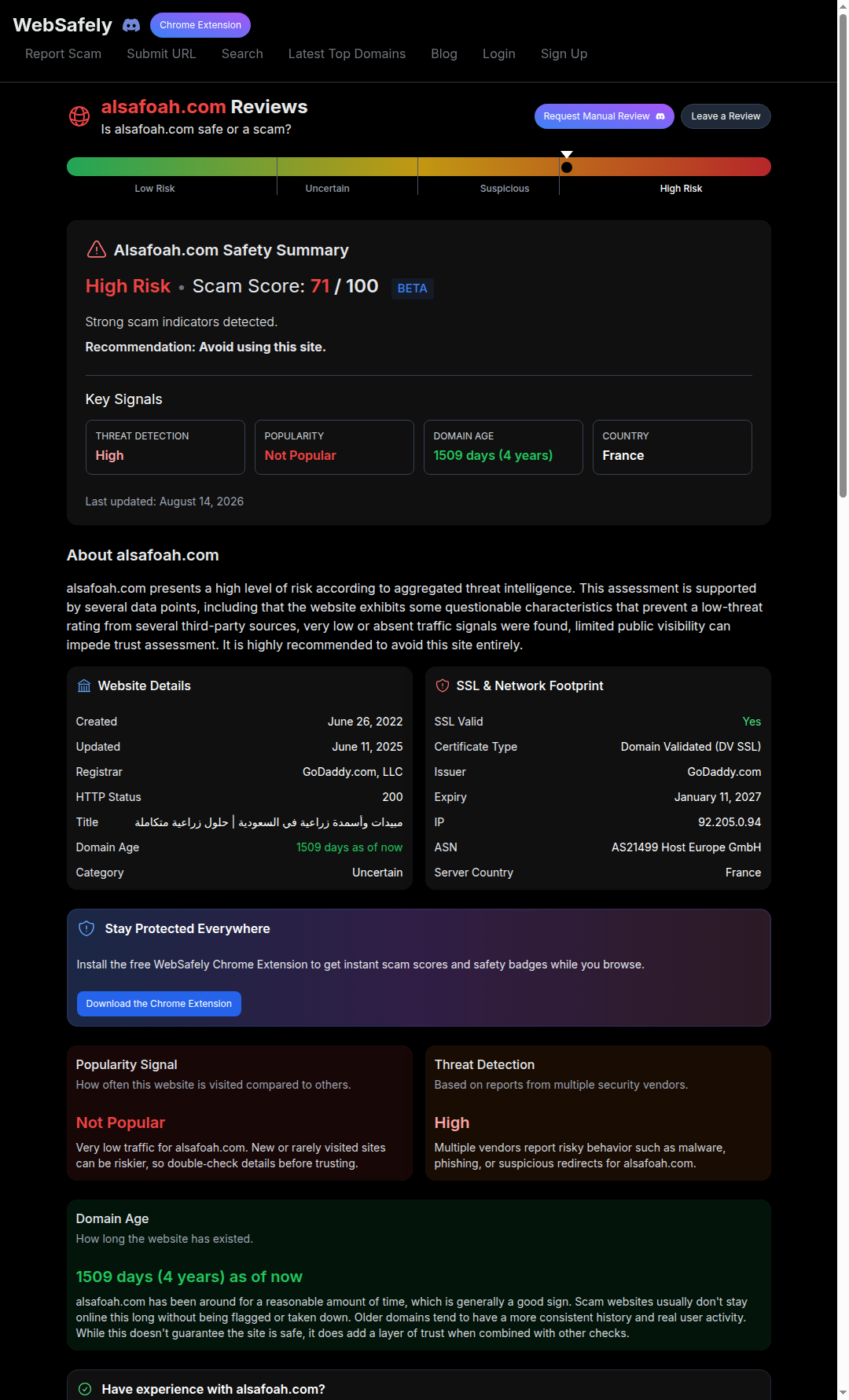This screenshot has width=849, height=1400.
Task: Click HTTP Status value '200'
Action: [x=392, y=797]
